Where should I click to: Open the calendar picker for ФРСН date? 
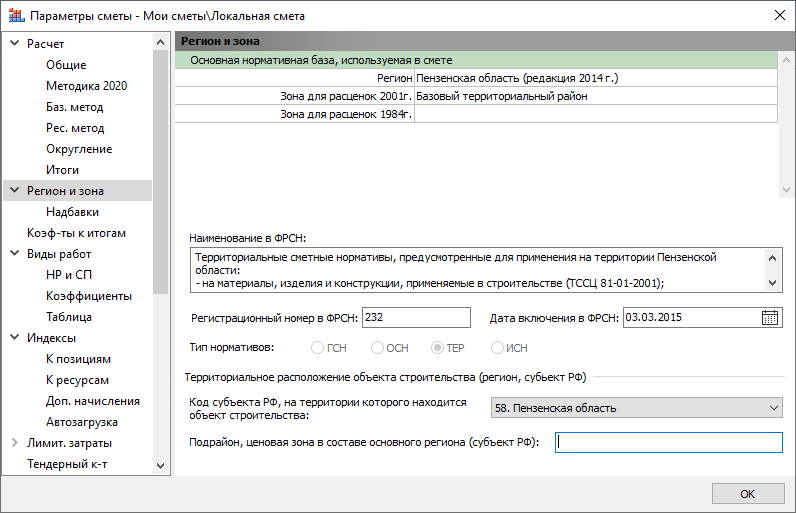[770, 318]
